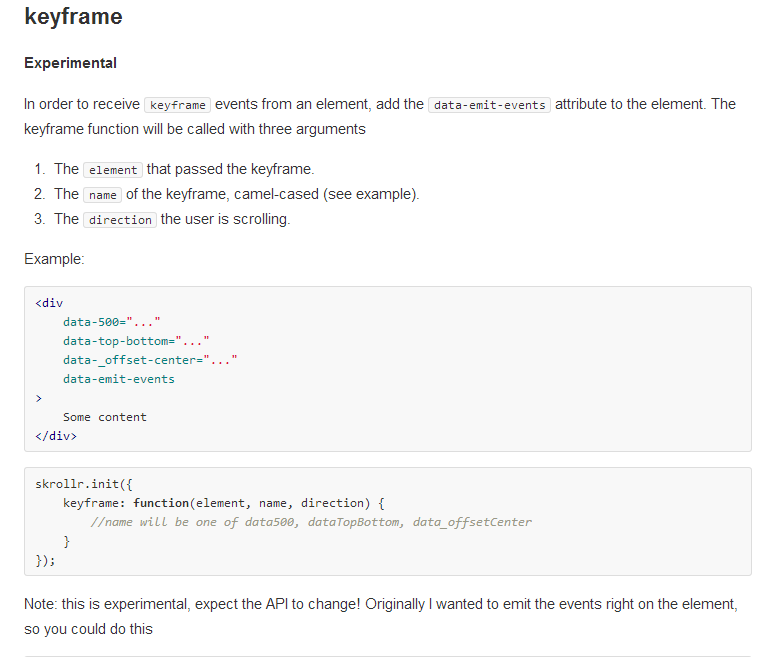
Task: Click the text 'the user is scrolling.'
Action: [225, 219]
